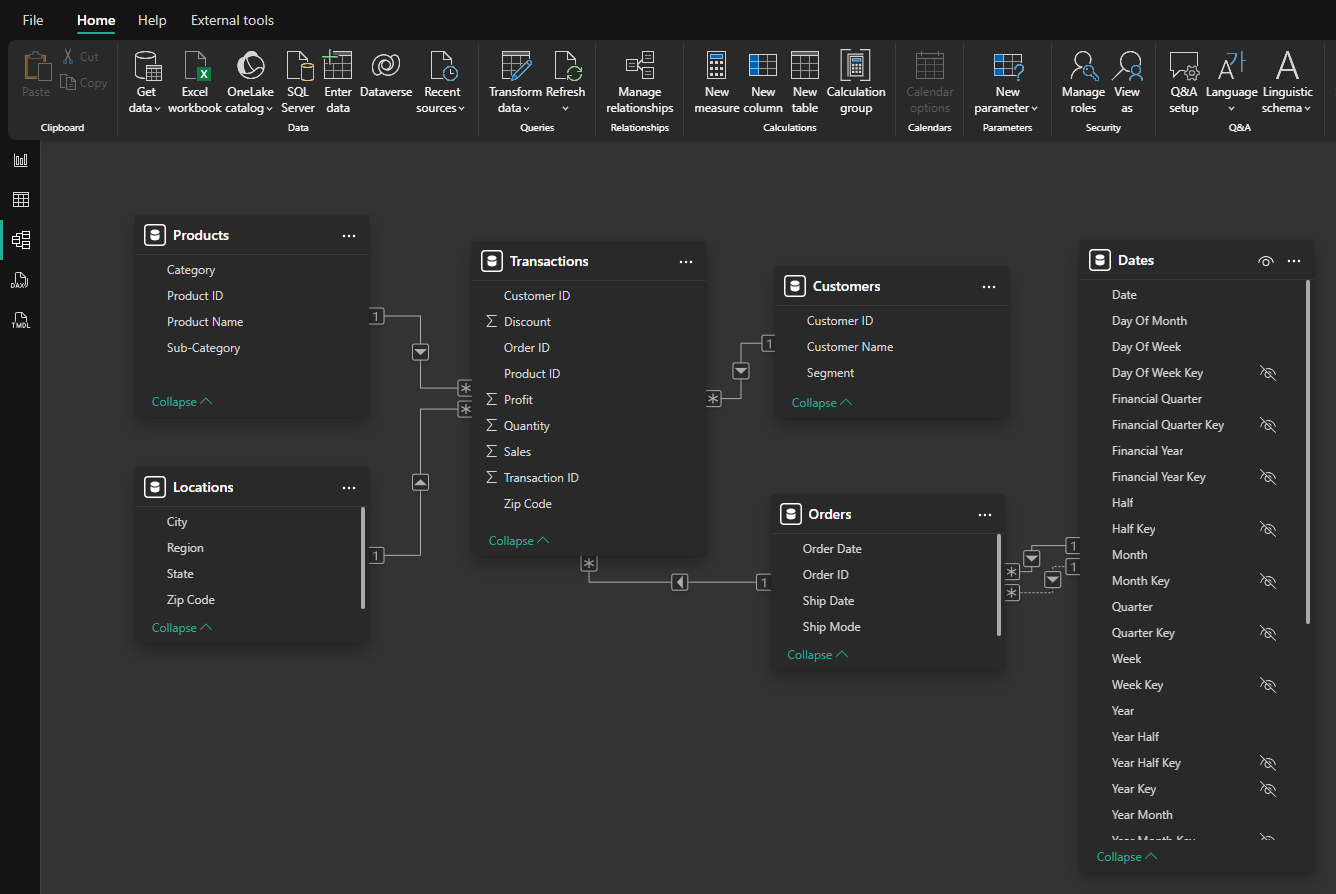Image resolution: width=1336 pixels, height=894 pixels.
Task: Switch to the External tools tab
Action: pos(232,20)
